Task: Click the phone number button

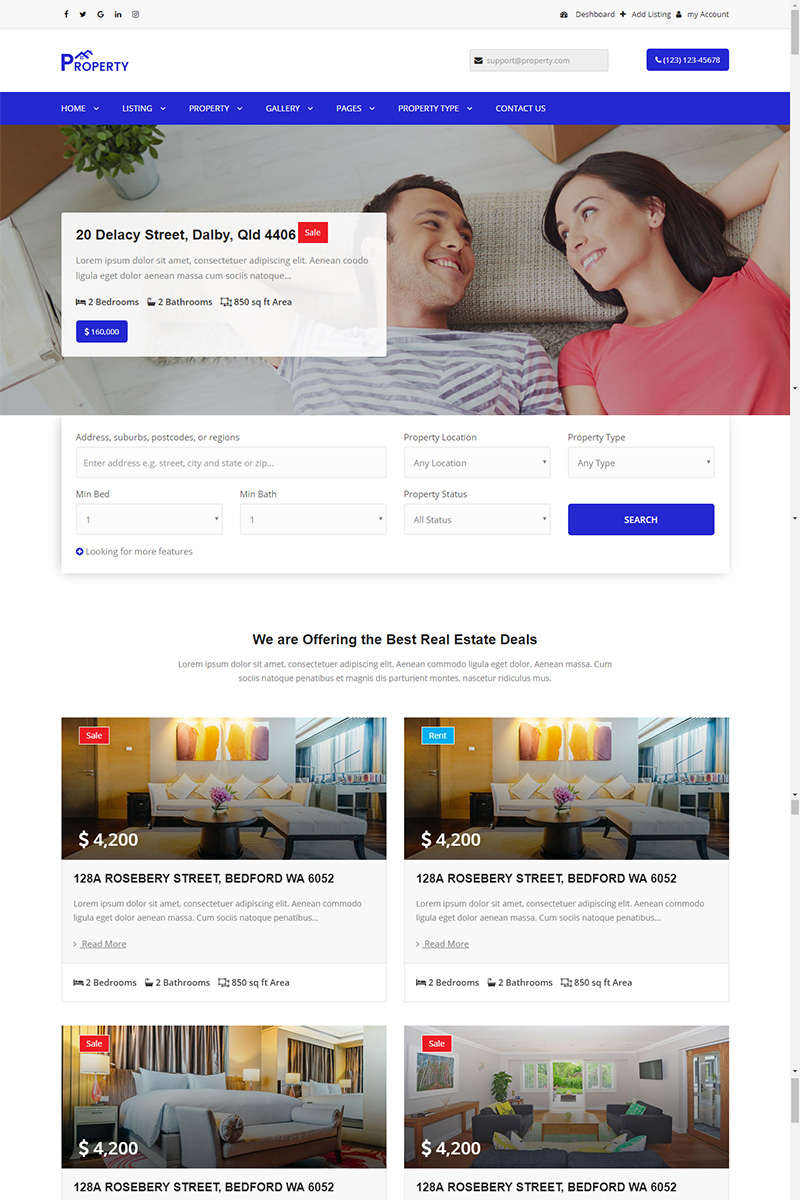Action: click(687, 60)
